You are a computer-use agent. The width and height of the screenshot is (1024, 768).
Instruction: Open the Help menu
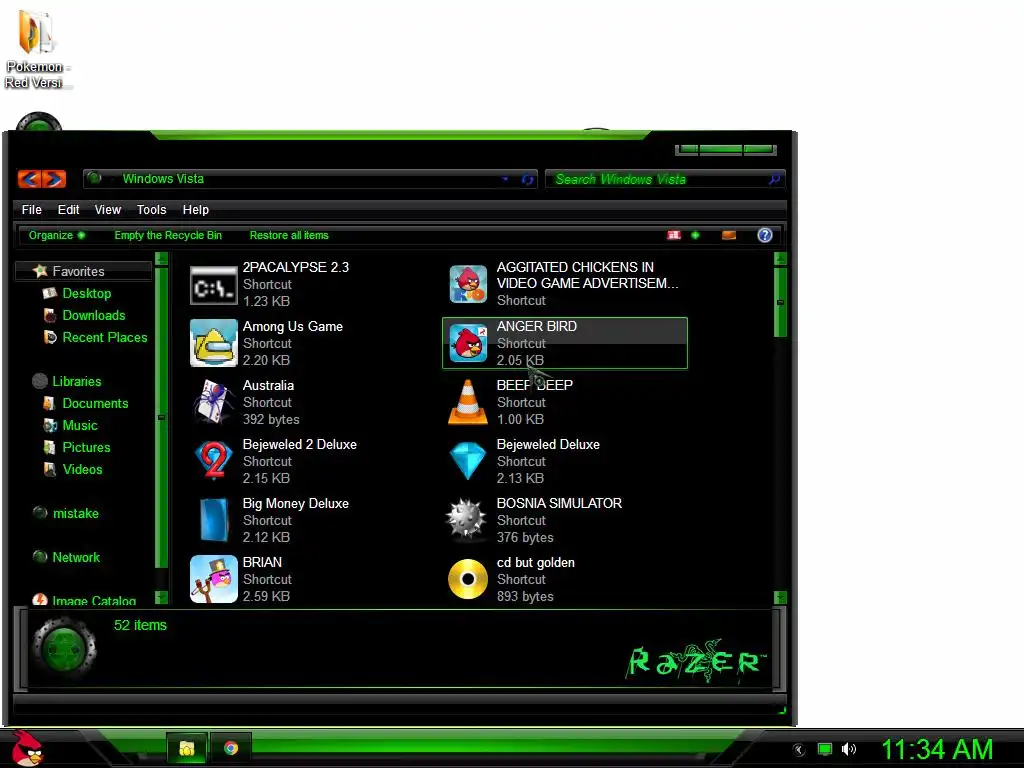pyautogui.click(x=195, y=210)
